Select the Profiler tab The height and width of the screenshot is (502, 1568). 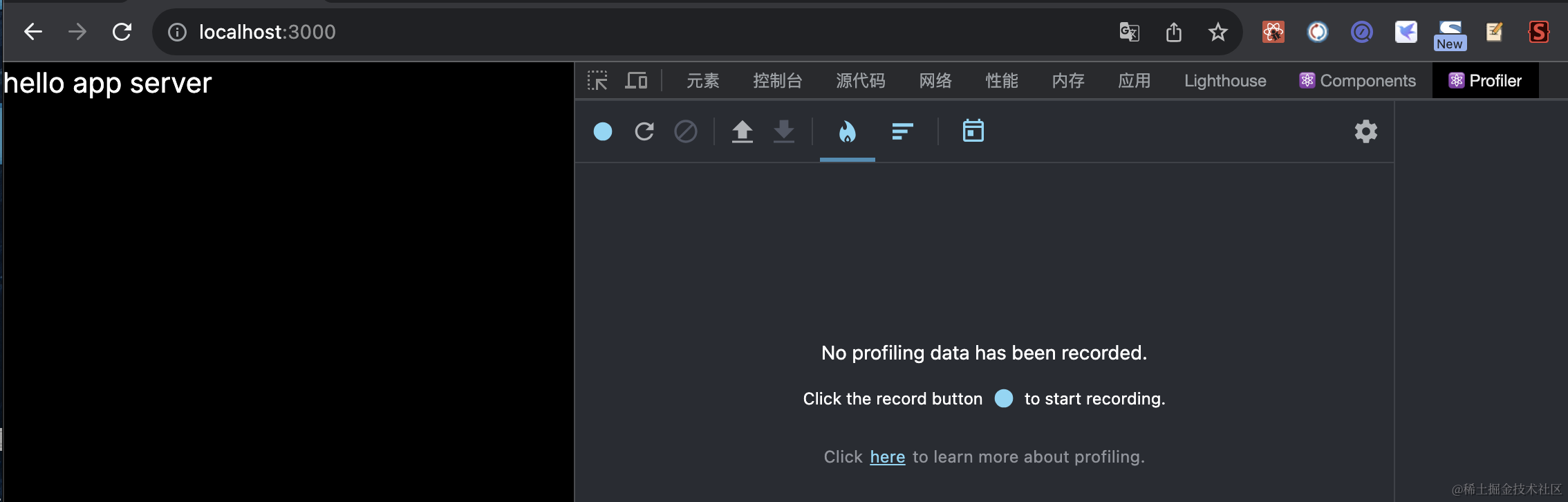click(1485, 81)
